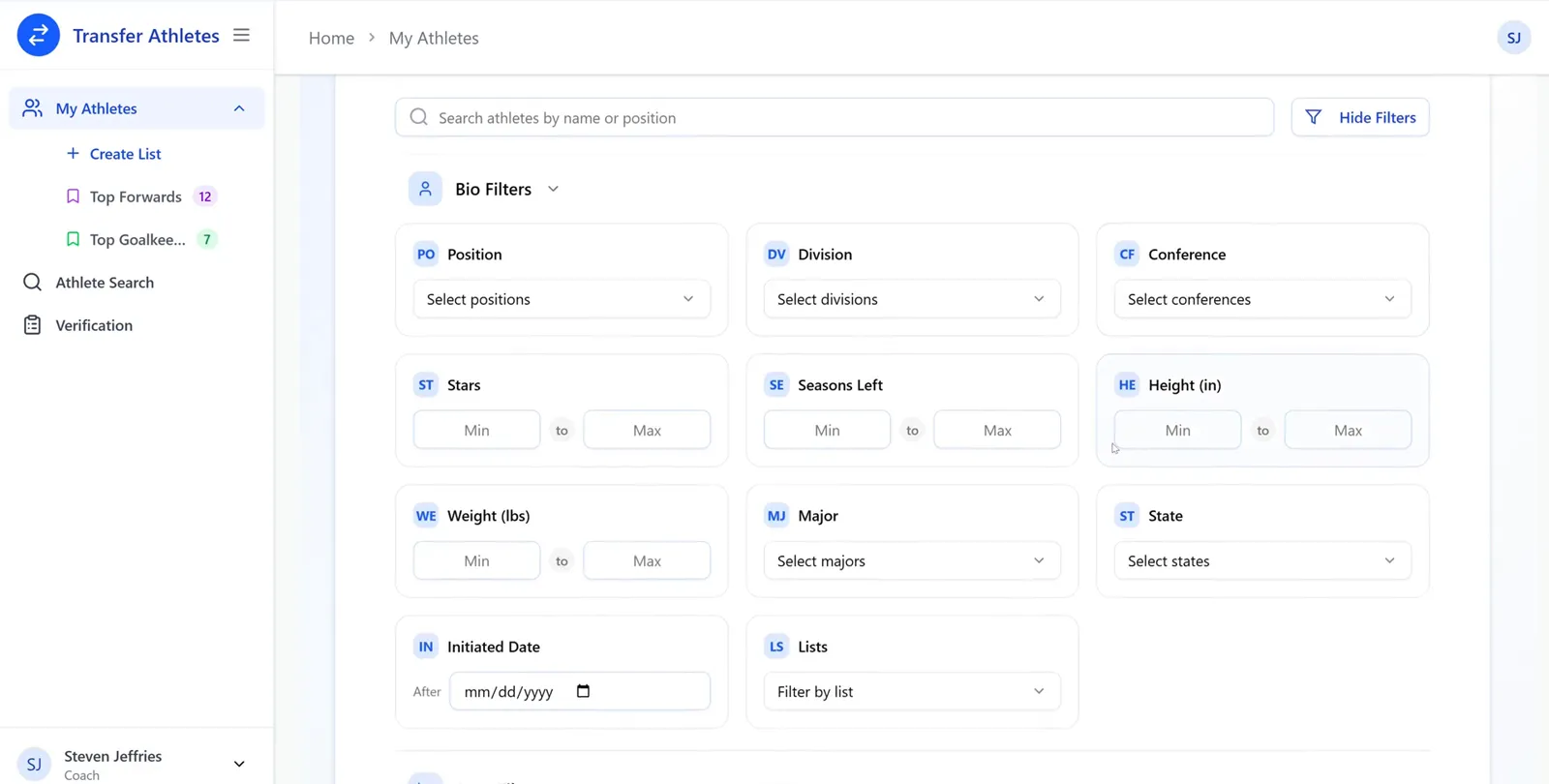
Task: Click the Athlete Search magnifier icon
Action: 32,282
